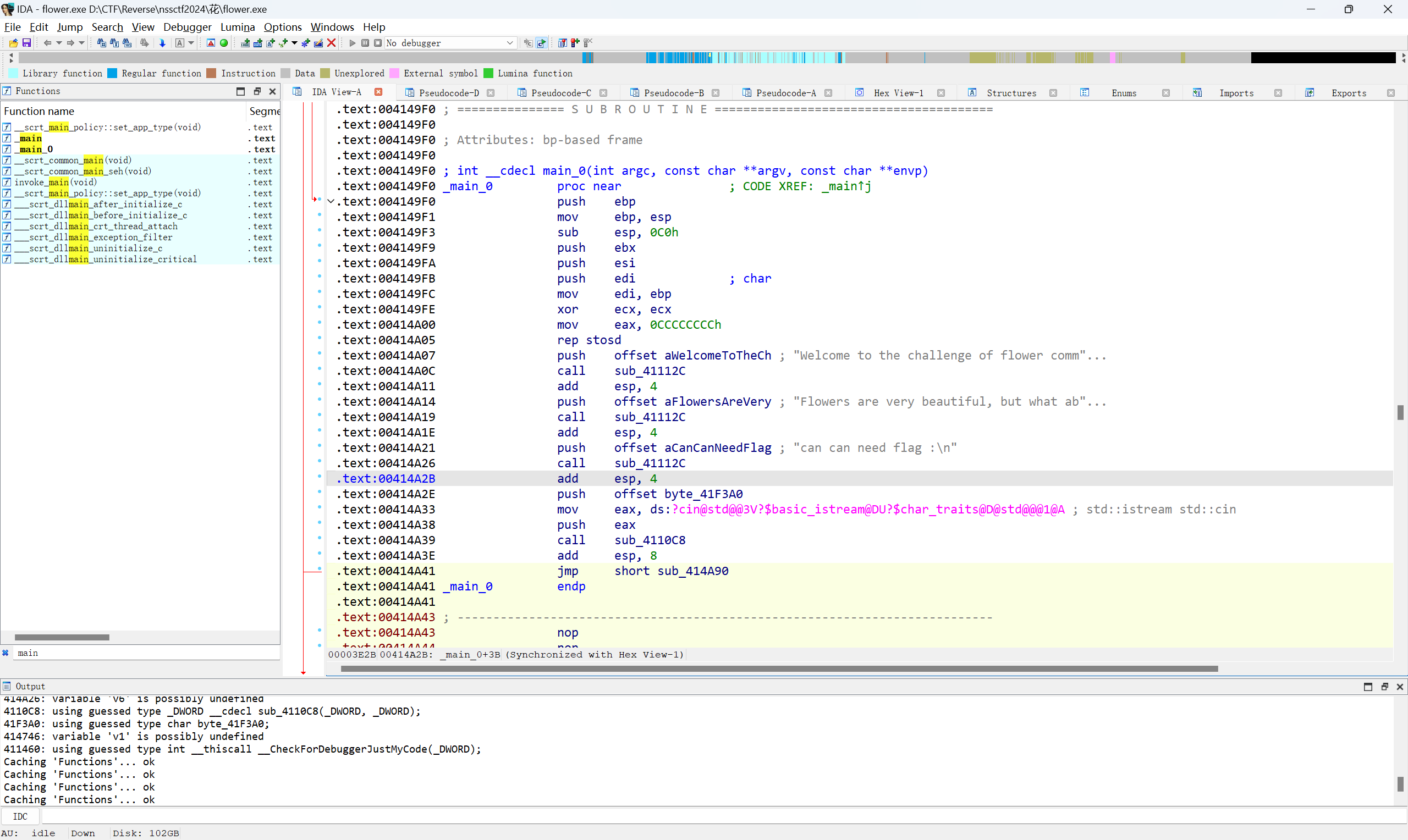Image resolution: width=1408 pixels, height=840 pixels.
Task: Jump forward with the right arrow icon
Action: [x=70, y=43]
